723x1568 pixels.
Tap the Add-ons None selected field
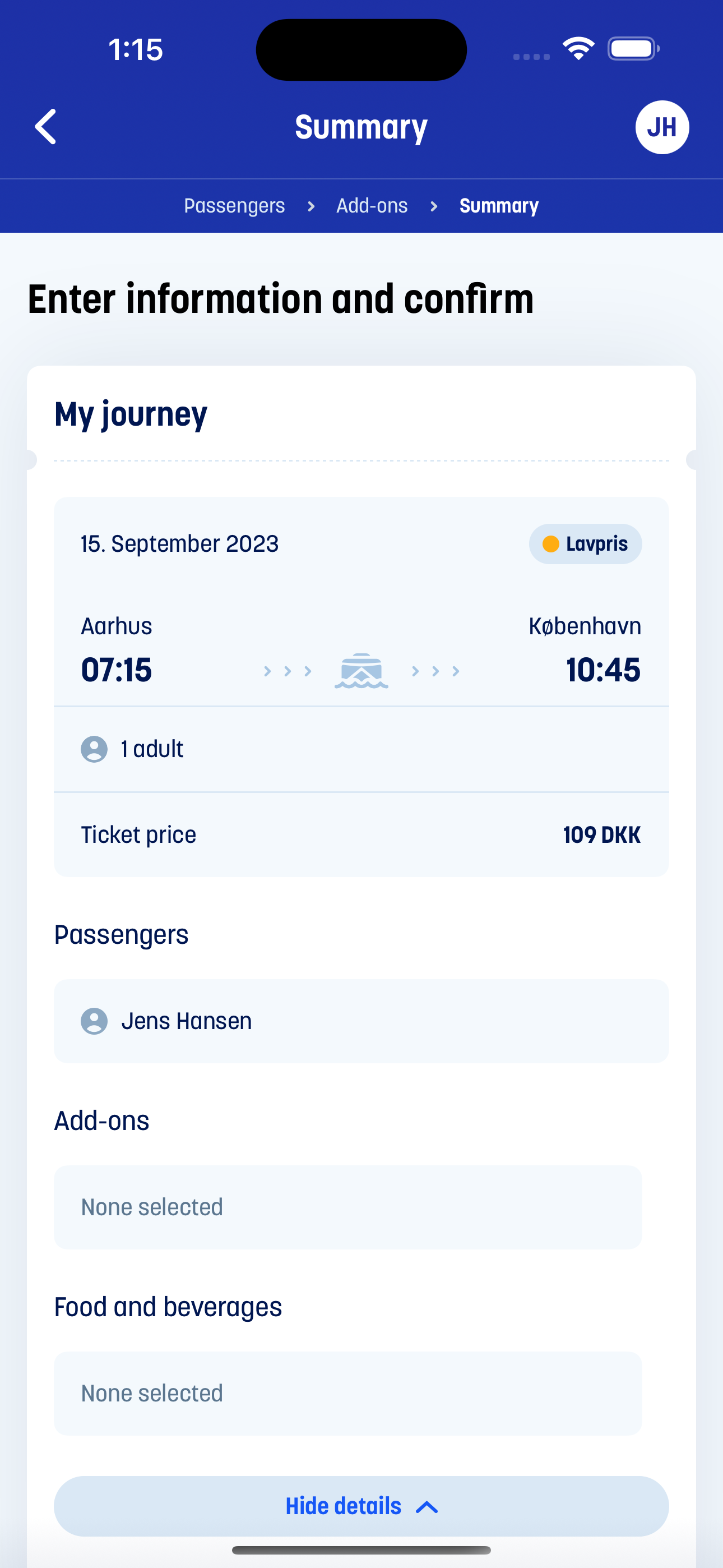(348, 1207)
